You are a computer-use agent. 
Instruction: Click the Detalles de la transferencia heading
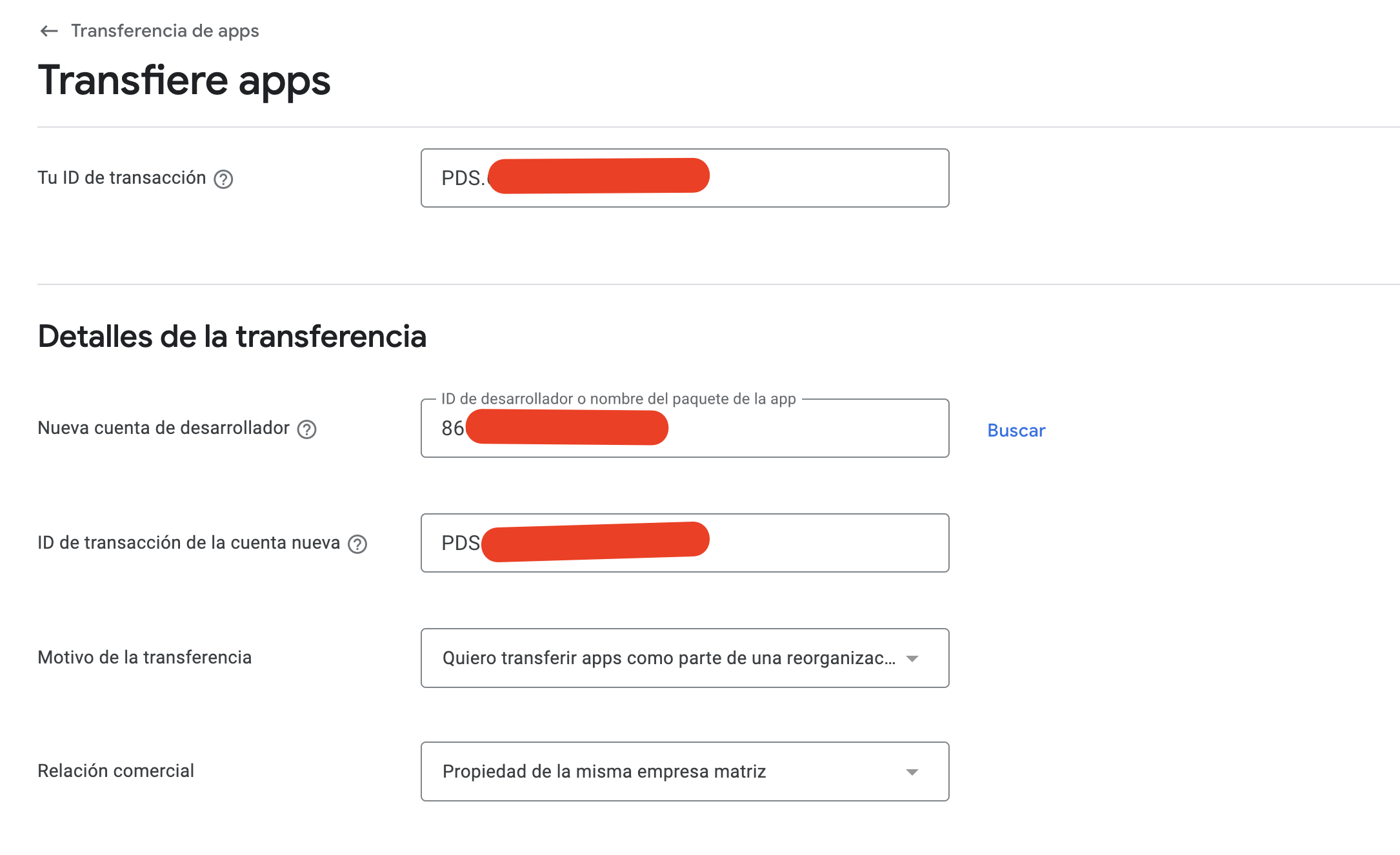pos(232,336)
